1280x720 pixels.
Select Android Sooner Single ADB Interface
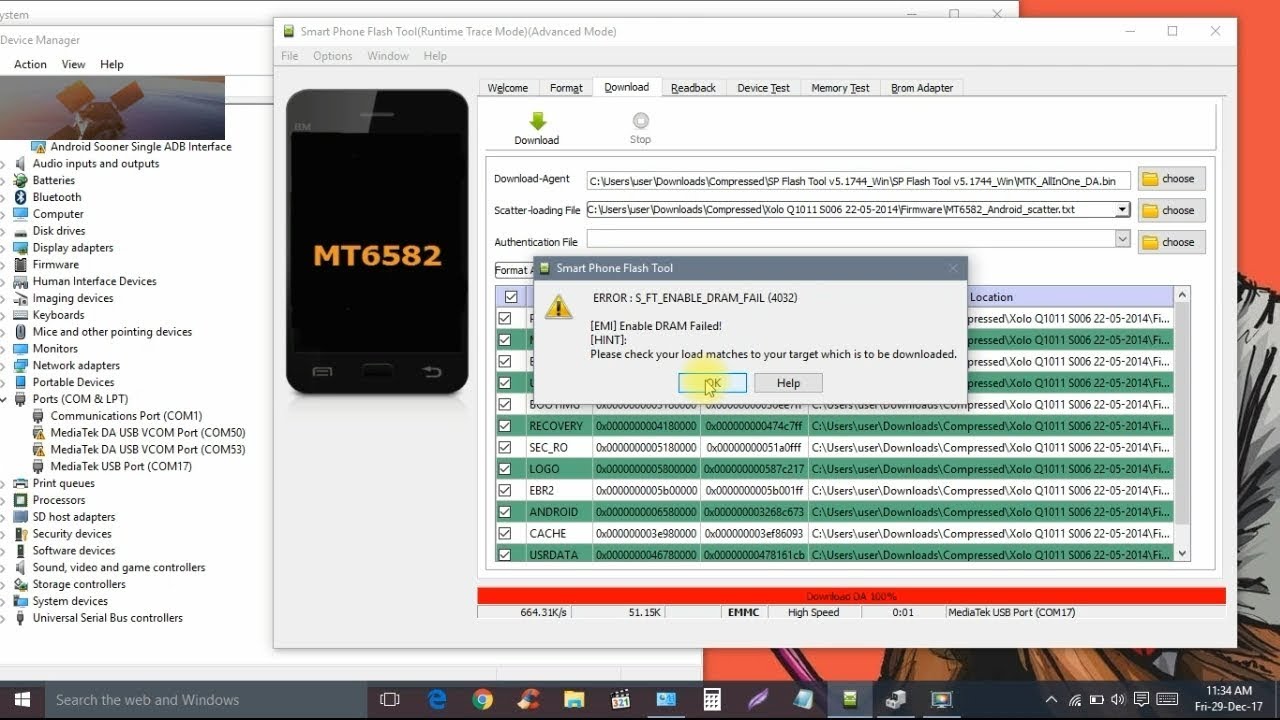[141, 146]
